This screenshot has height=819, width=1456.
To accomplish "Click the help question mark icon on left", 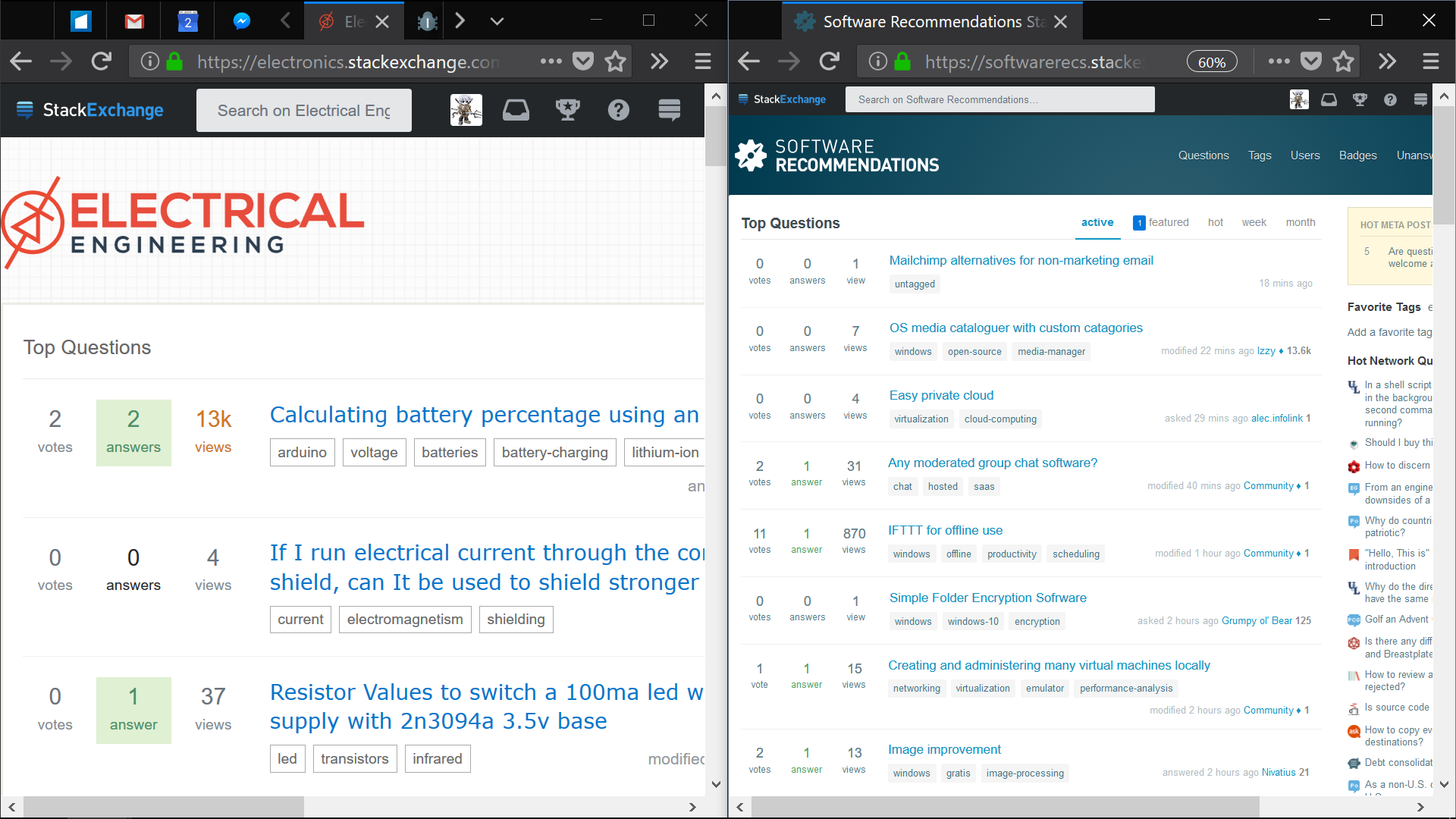I will 618,111.
